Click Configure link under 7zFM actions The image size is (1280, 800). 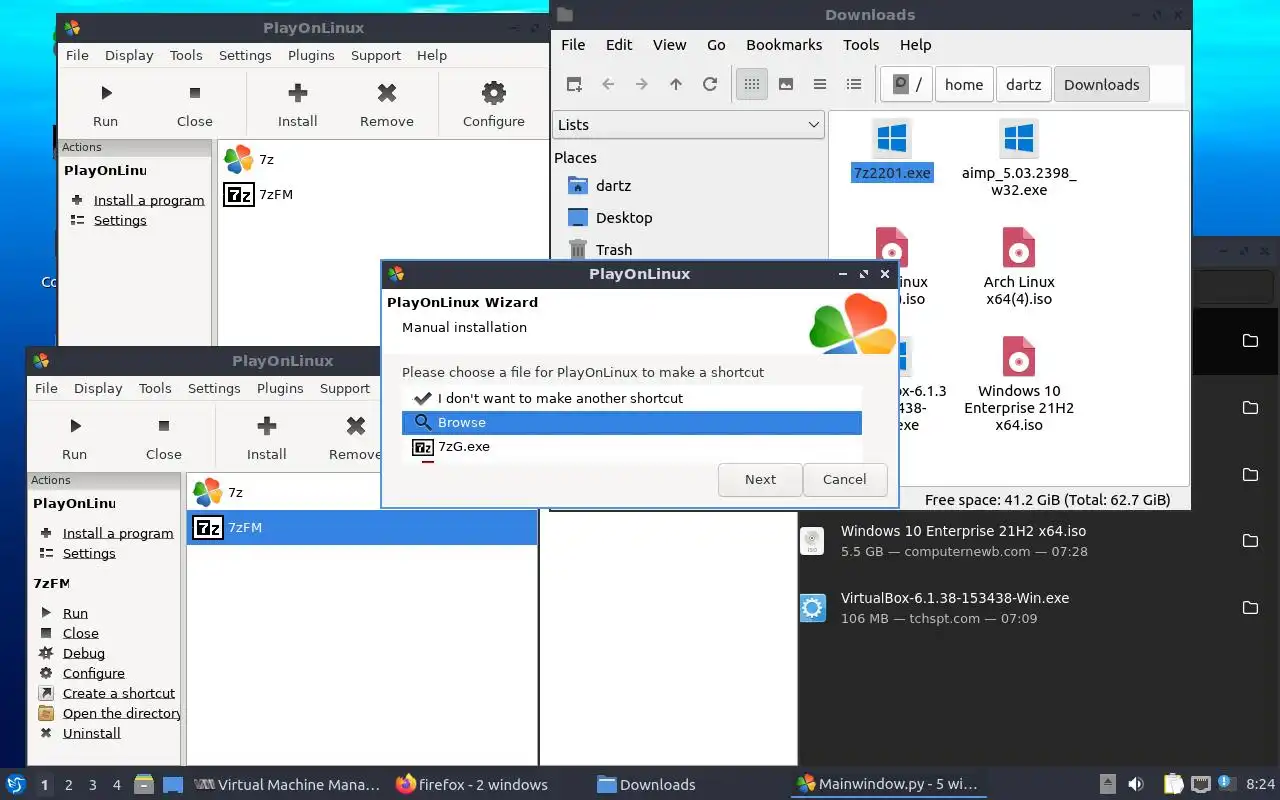pyautogui.click(x=94, y=673)
